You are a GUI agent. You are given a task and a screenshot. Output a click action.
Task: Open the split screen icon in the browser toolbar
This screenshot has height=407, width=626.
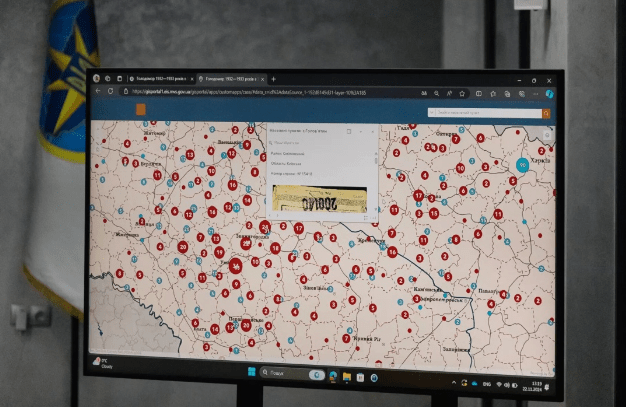tap(479, 93)
